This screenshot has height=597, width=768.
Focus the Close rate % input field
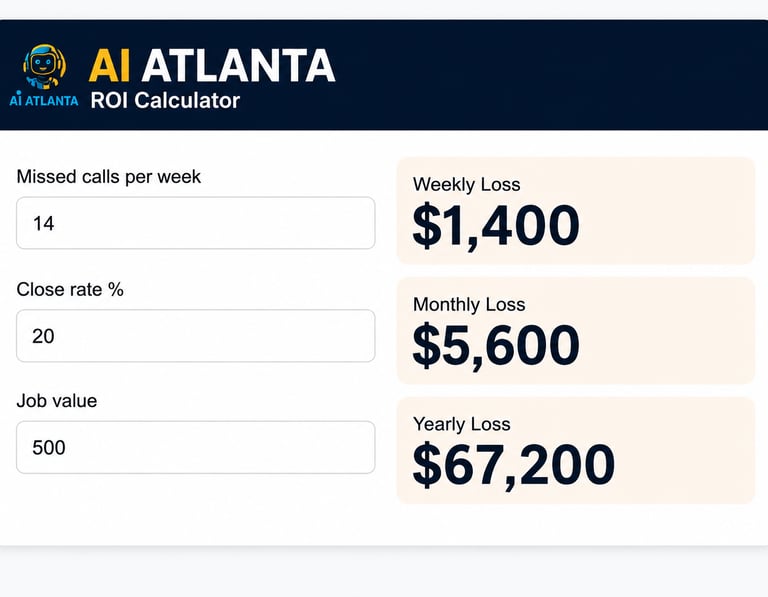pyautogui.click(x=196, y=335)
